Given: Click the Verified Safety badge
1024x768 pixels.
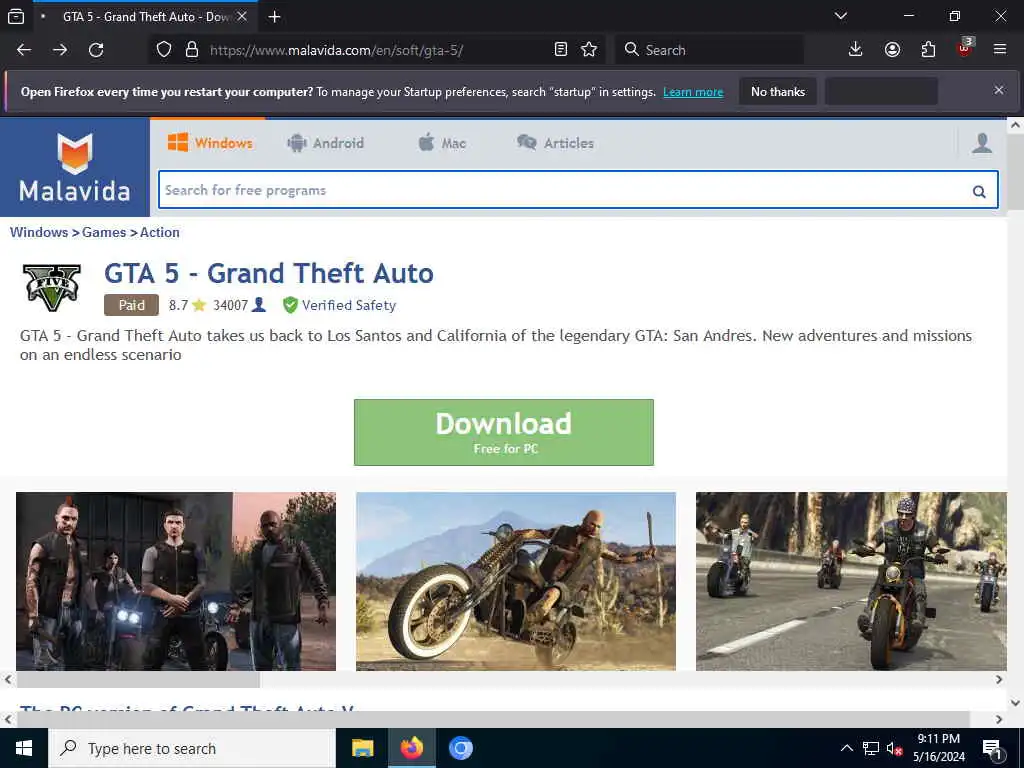Looking at the screenshot, I should pyautogui.click(x=340, y=305).
